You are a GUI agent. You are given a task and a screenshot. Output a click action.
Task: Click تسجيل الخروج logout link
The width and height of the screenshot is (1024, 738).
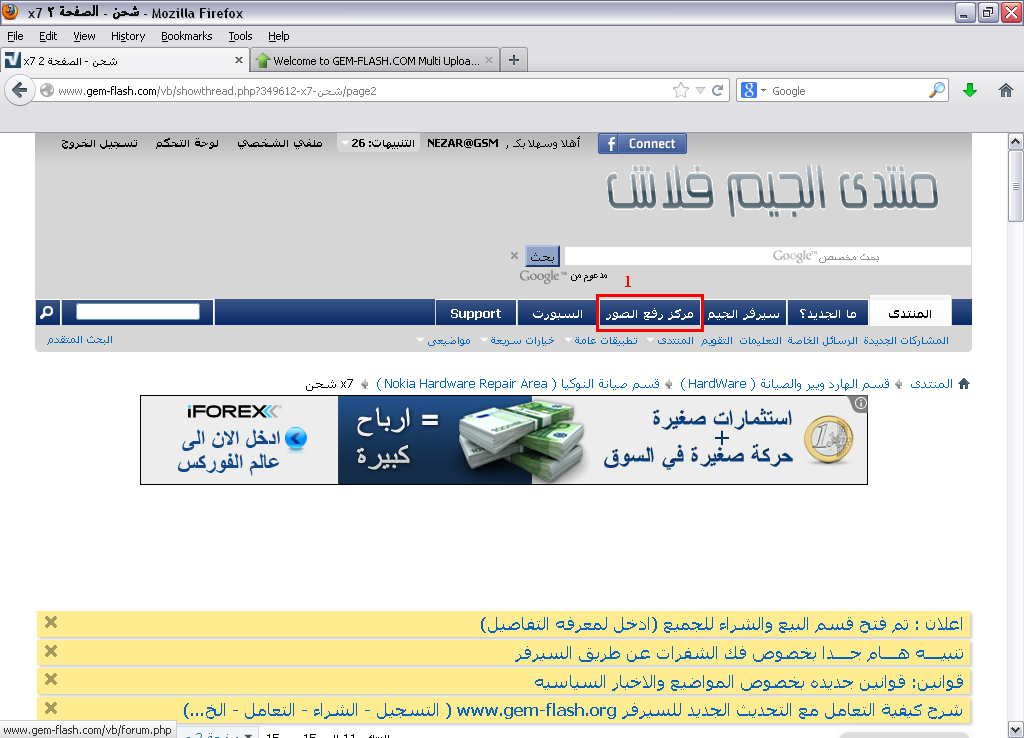point(99,143)
